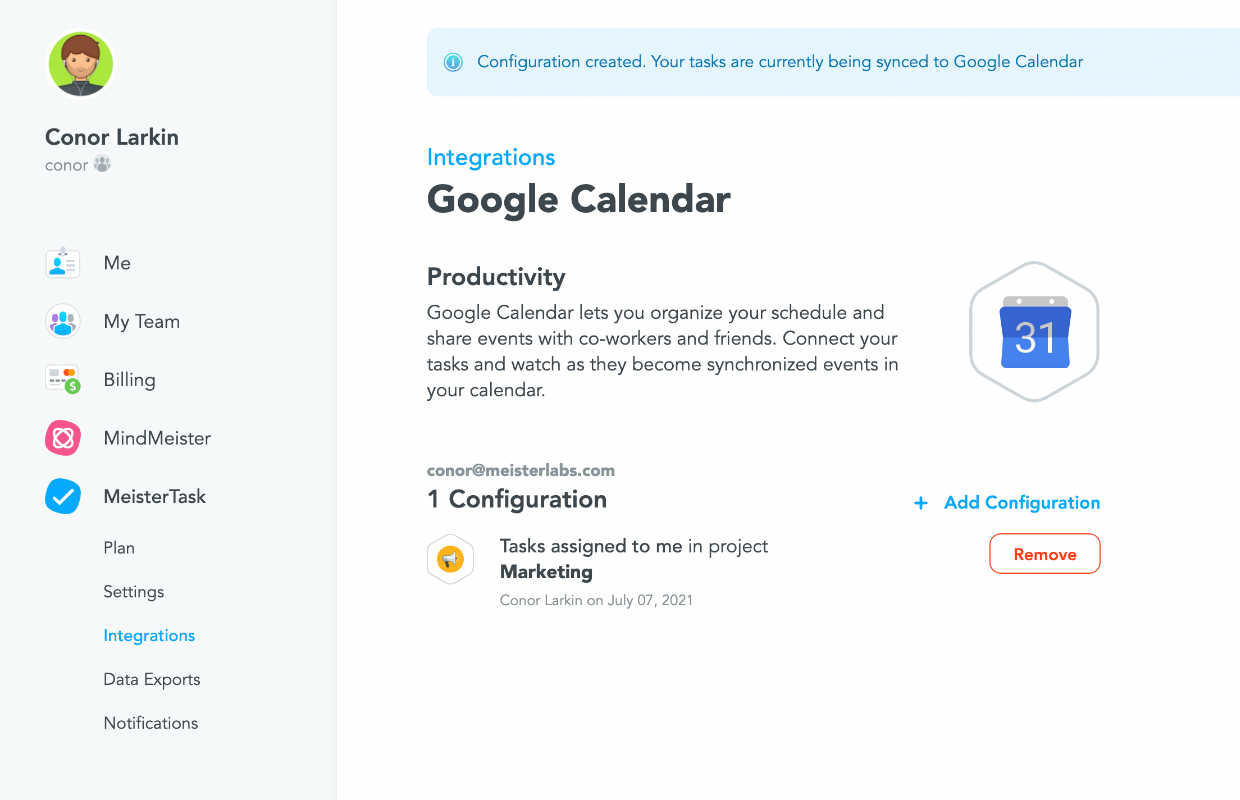Select the MeisterTask checkmark icon

tap(62, 496)
